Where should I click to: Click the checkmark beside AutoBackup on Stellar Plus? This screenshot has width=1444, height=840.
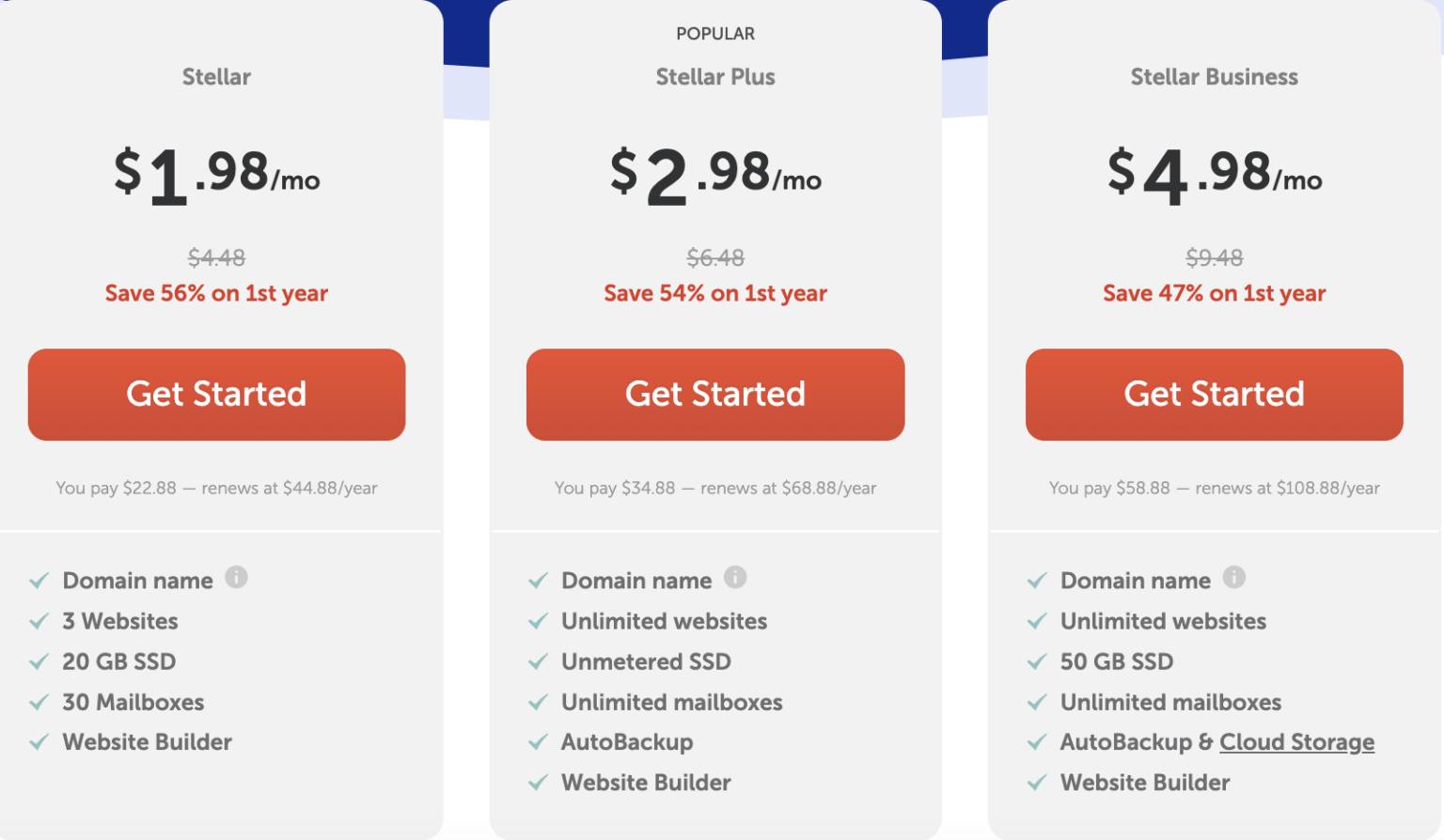[538, 741]
